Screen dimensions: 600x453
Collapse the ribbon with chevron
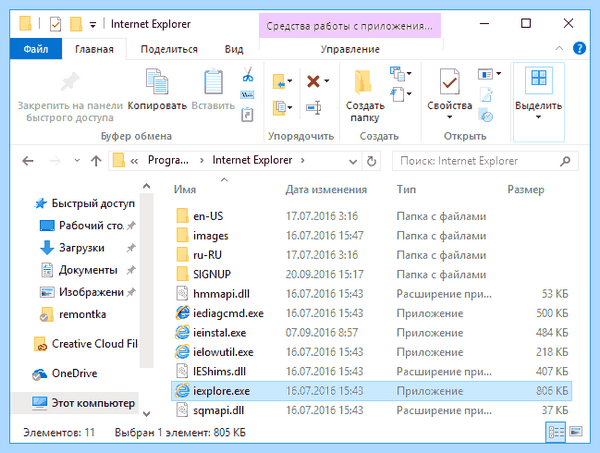click(559, 48)
